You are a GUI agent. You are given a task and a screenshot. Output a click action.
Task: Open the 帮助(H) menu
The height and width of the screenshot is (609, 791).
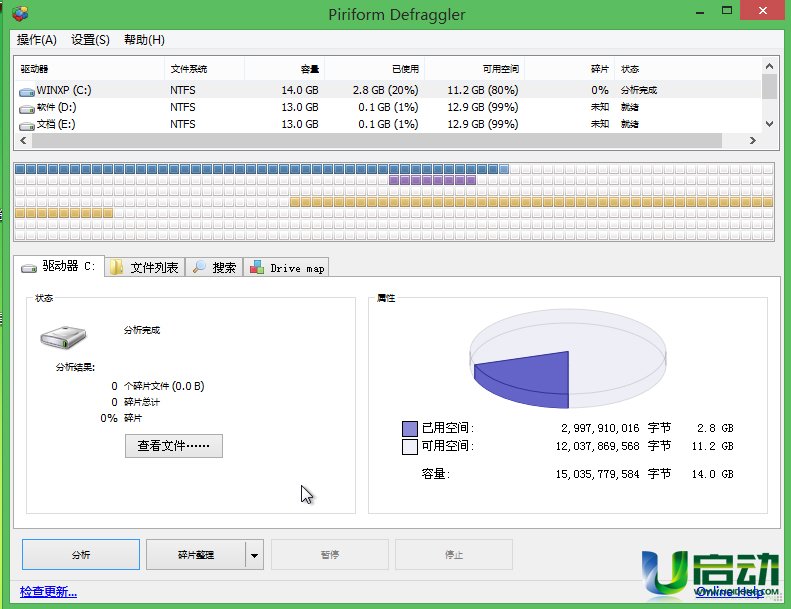click(x=144, y=39)
